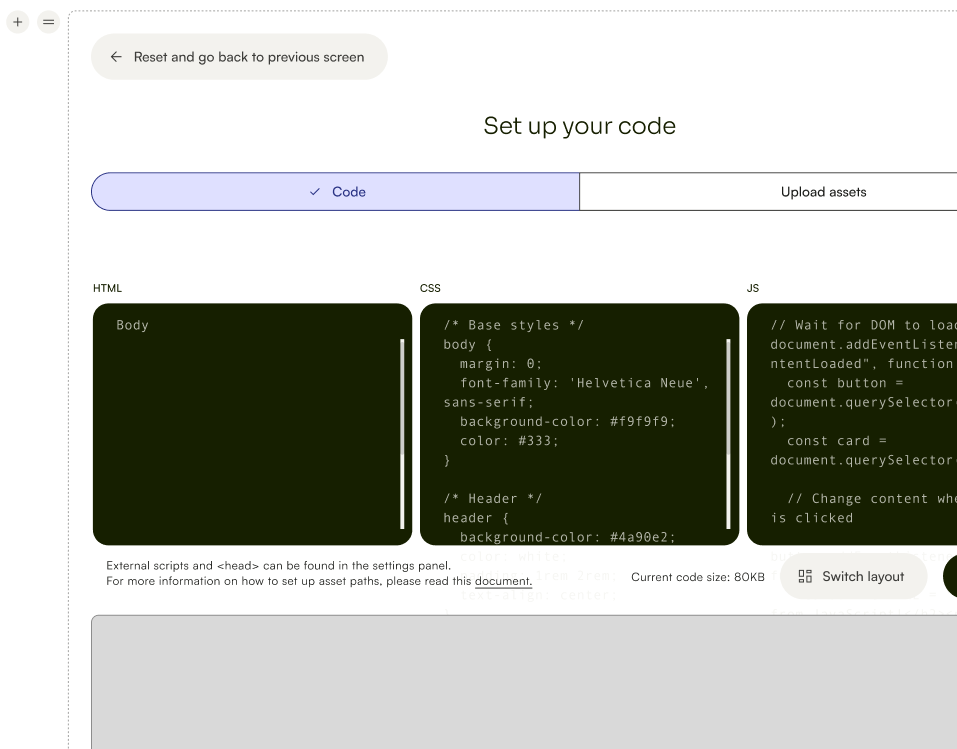This screenshot has height=749, width=957.
Task: Click the checkmark icon next to Code
Action: 315,192
